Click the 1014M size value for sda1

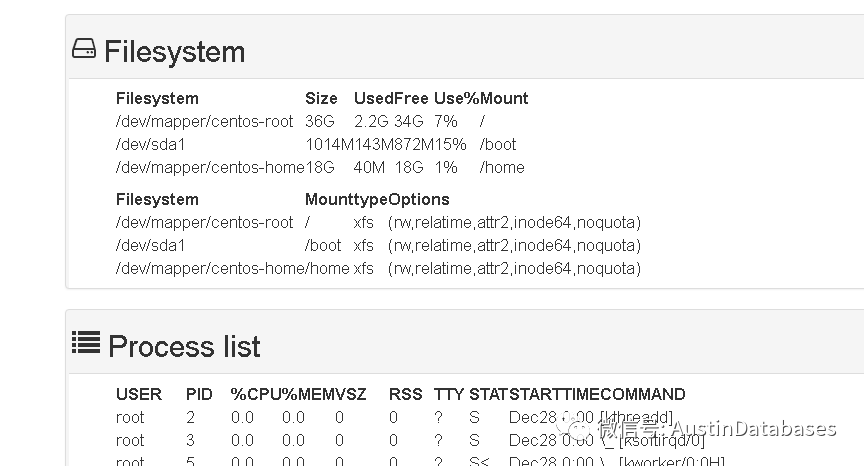(x=326, y=144)
